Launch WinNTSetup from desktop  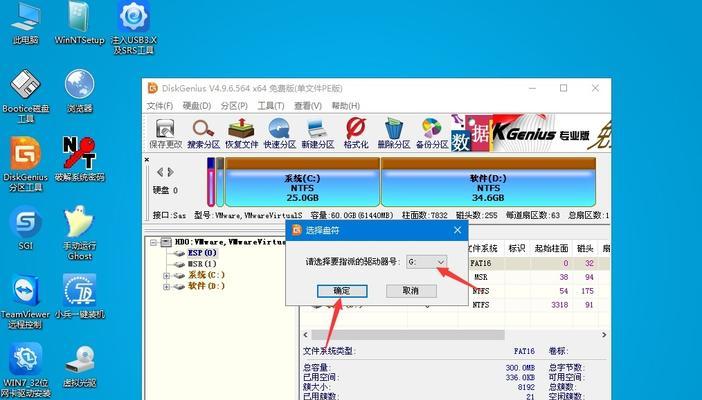tap(79, 23)
